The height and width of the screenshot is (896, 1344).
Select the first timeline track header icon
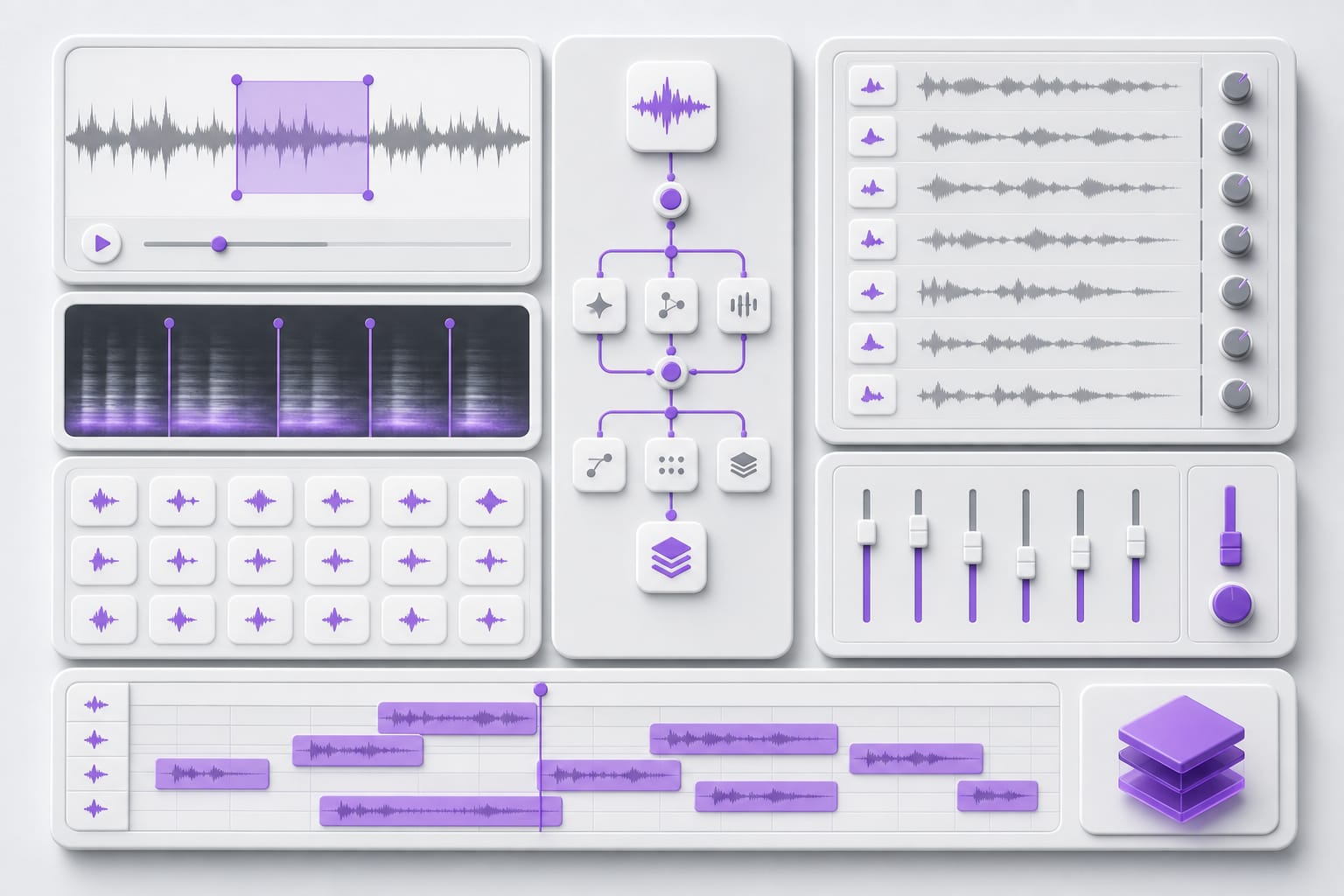(x=96, y=704)
